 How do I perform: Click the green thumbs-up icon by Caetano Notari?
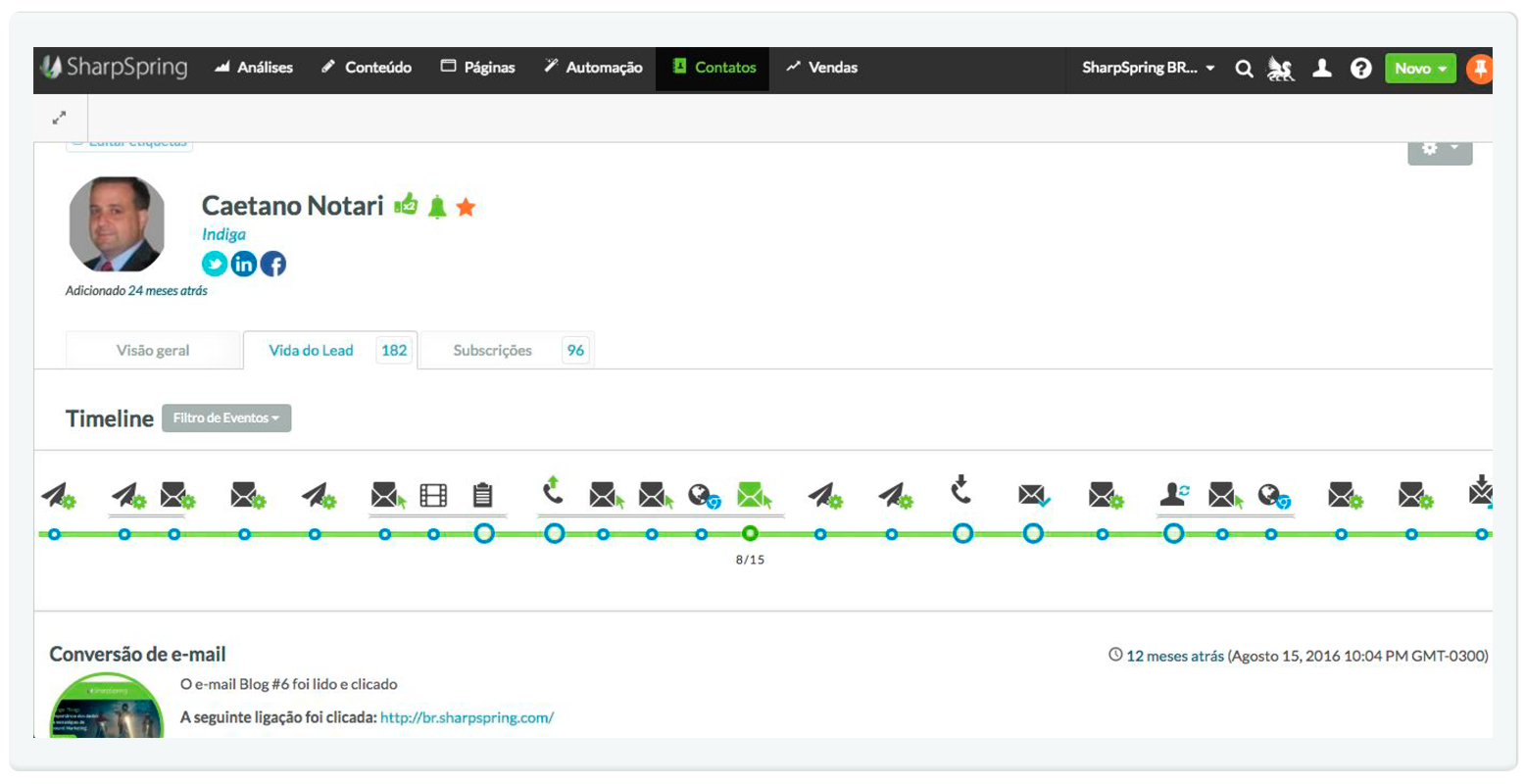point(406,205)
